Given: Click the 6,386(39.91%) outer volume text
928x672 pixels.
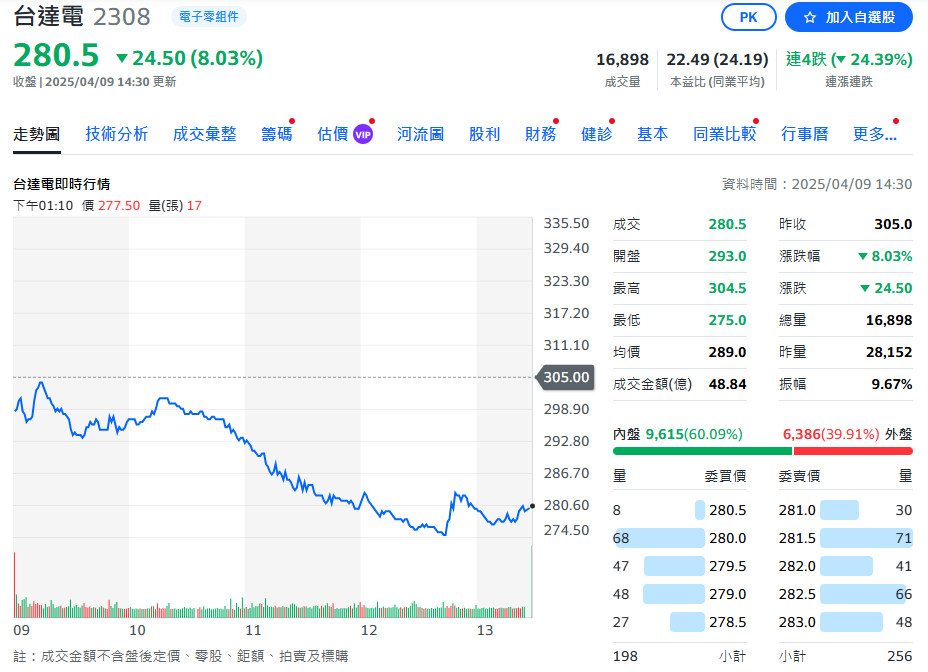Looking at the screenshot, I should pos(831,435).
